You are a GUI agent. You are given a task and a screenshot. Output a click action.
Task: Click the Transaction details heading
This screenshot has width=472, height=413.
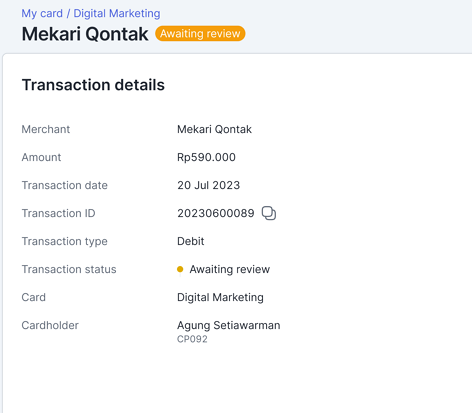coord(93,85)
